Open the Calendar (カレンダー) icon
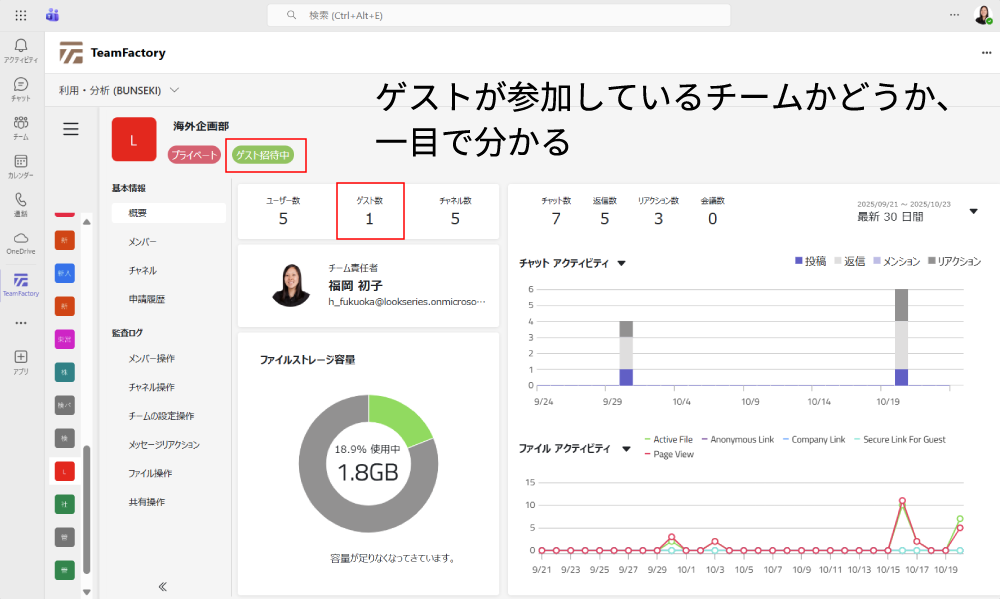Screen dimensions: 1000x600 (21, 165)
